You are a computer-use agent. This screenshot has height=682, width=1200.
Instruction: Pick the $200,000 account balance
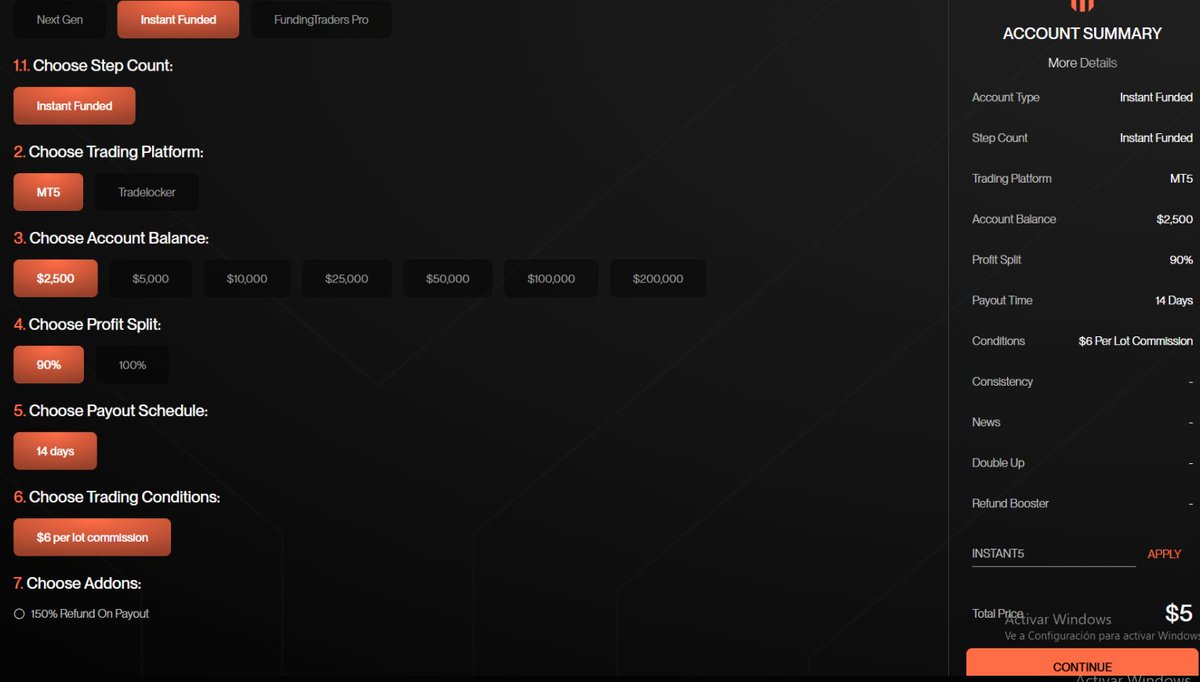point(658,278)
